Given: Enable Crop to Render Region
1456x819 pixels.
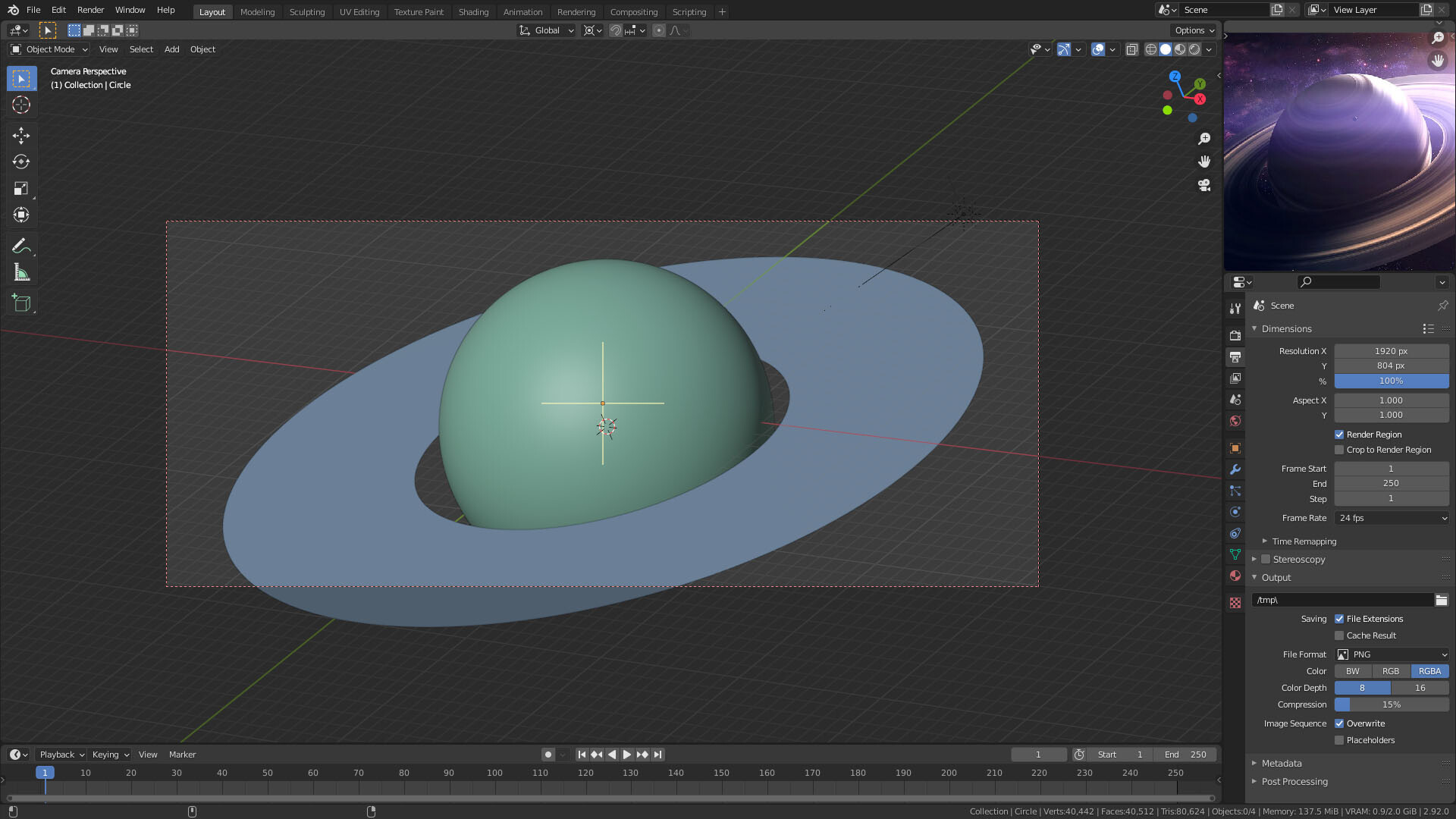Looking at the screenshot, I should [x=1339, y=450].
